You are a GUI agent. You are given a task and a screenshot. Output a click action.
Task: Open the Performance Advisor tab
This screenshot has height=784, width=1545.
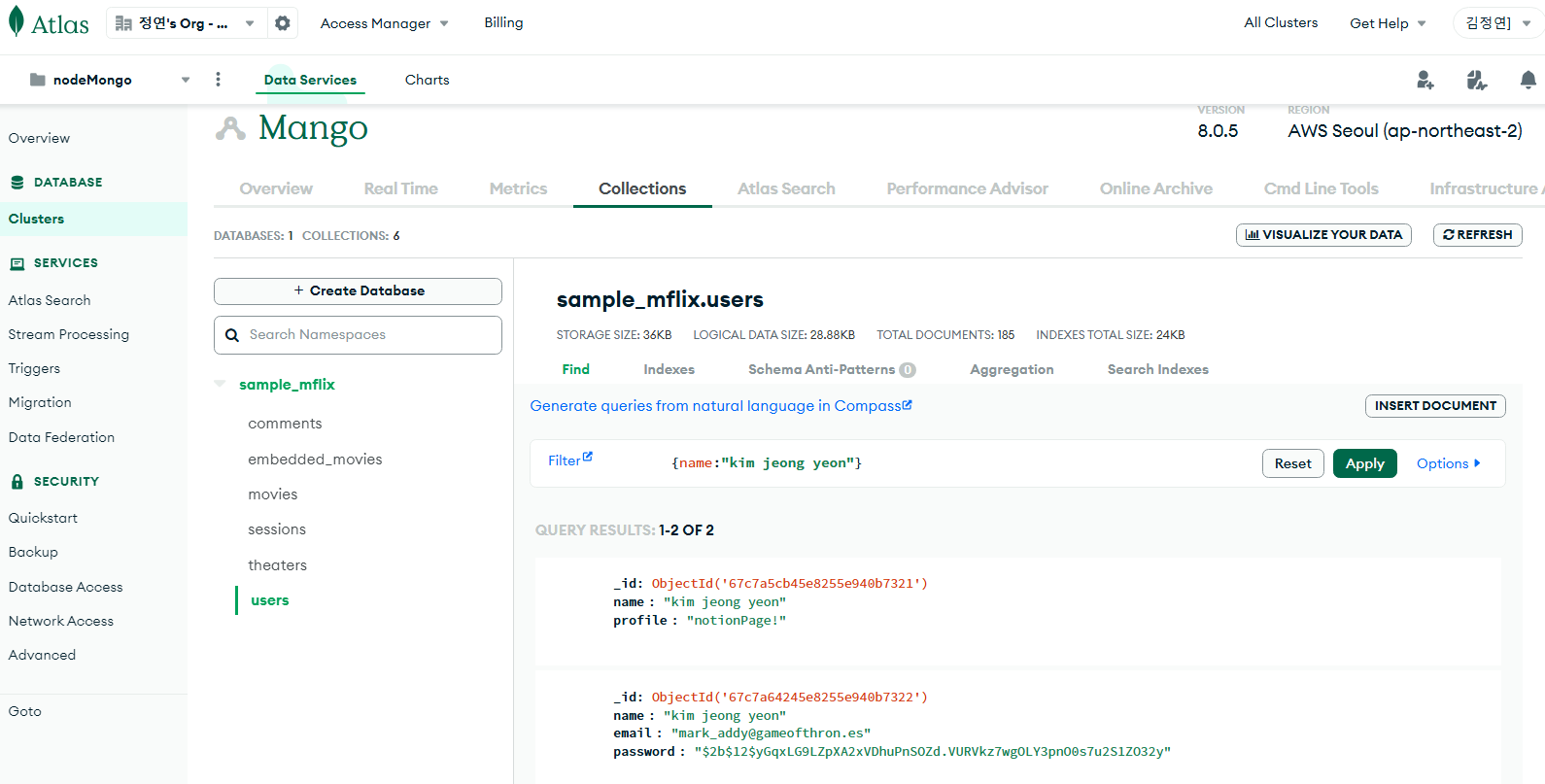[x=967, y=188]
